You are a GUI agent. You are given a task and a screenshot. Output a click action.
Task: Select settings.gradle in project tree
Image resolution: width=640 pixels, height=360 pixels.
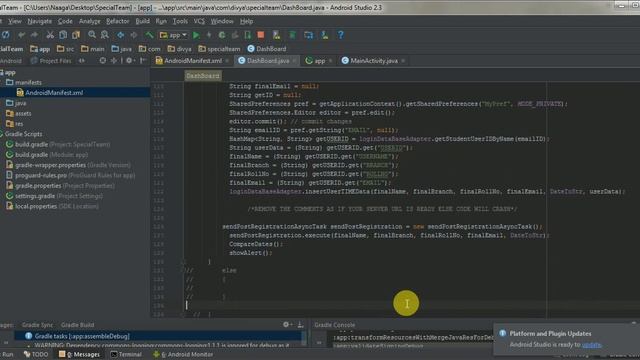(x=54, y=196)
